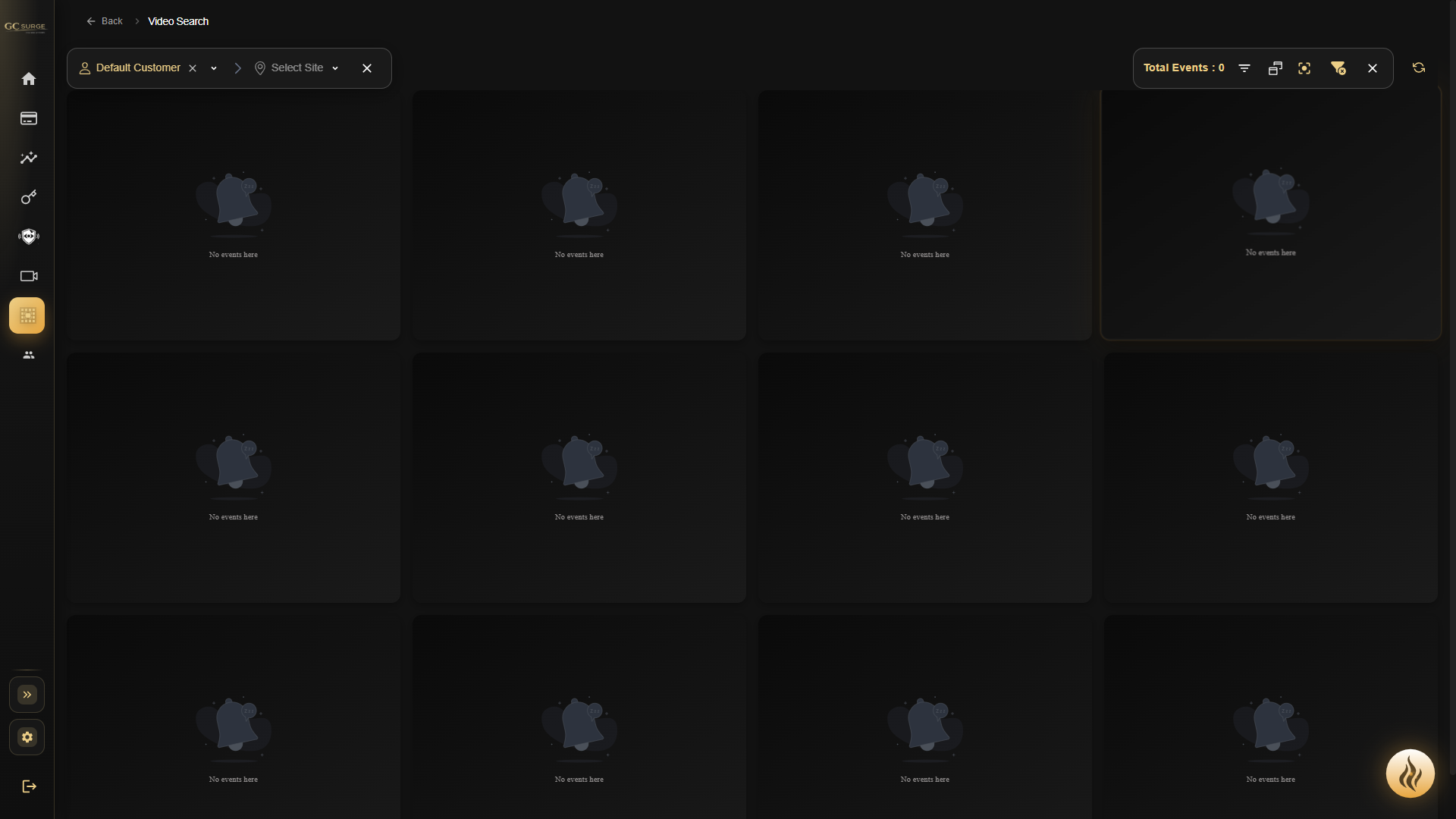Click the Total Events : 0 label

click(1184, 68)
